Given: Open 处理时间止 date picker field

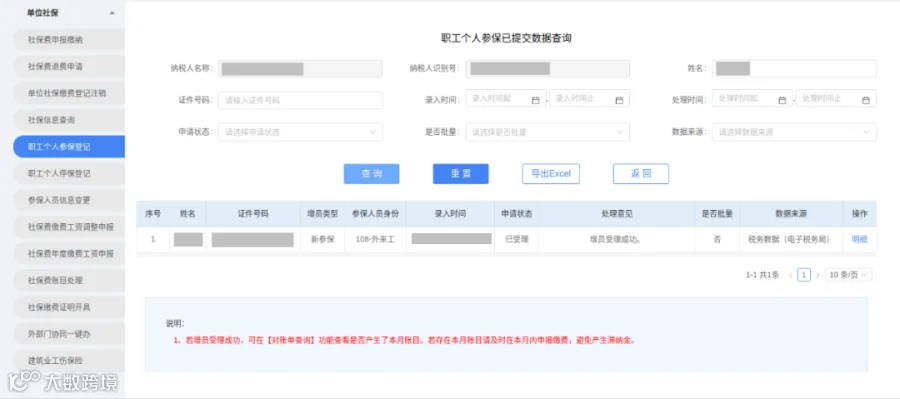Looking at the screenshot, I should pyautogui.click(x=836, y=98).
